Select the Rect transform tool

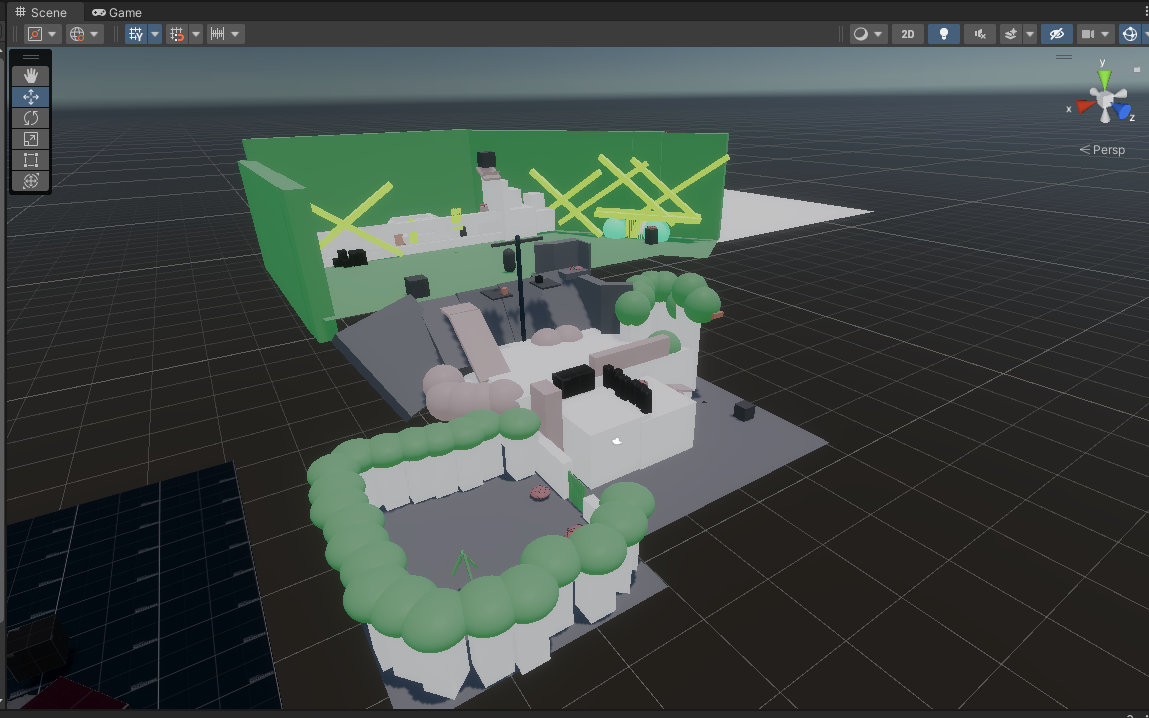coord(30,160)
